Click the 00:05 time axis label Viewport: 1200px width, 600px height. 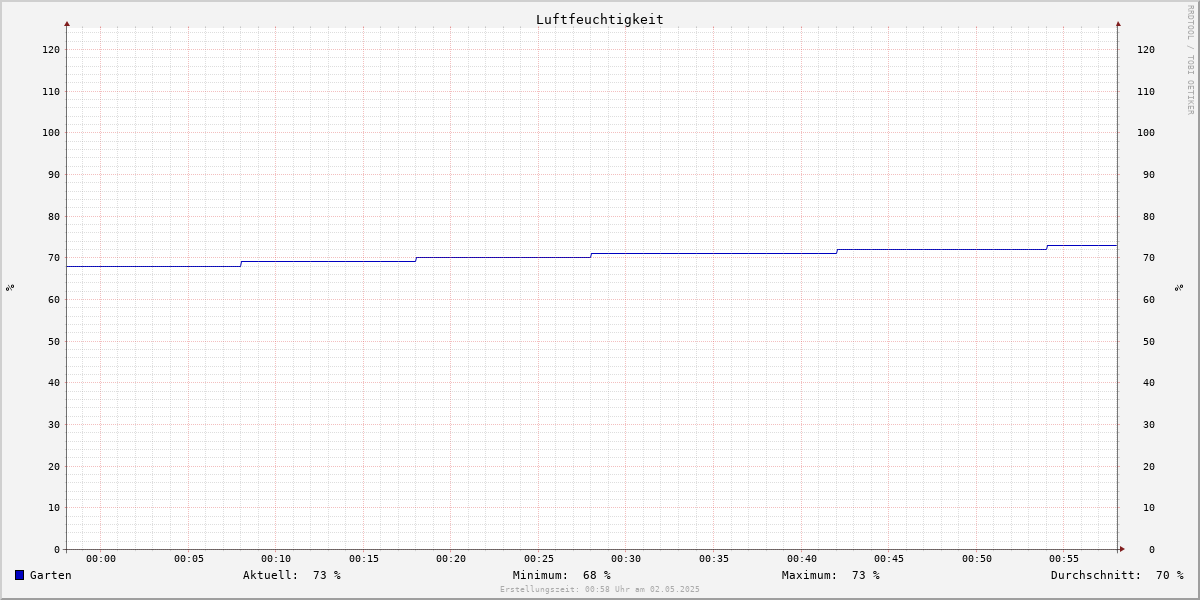pyautogui.click(x=189, y=559)
